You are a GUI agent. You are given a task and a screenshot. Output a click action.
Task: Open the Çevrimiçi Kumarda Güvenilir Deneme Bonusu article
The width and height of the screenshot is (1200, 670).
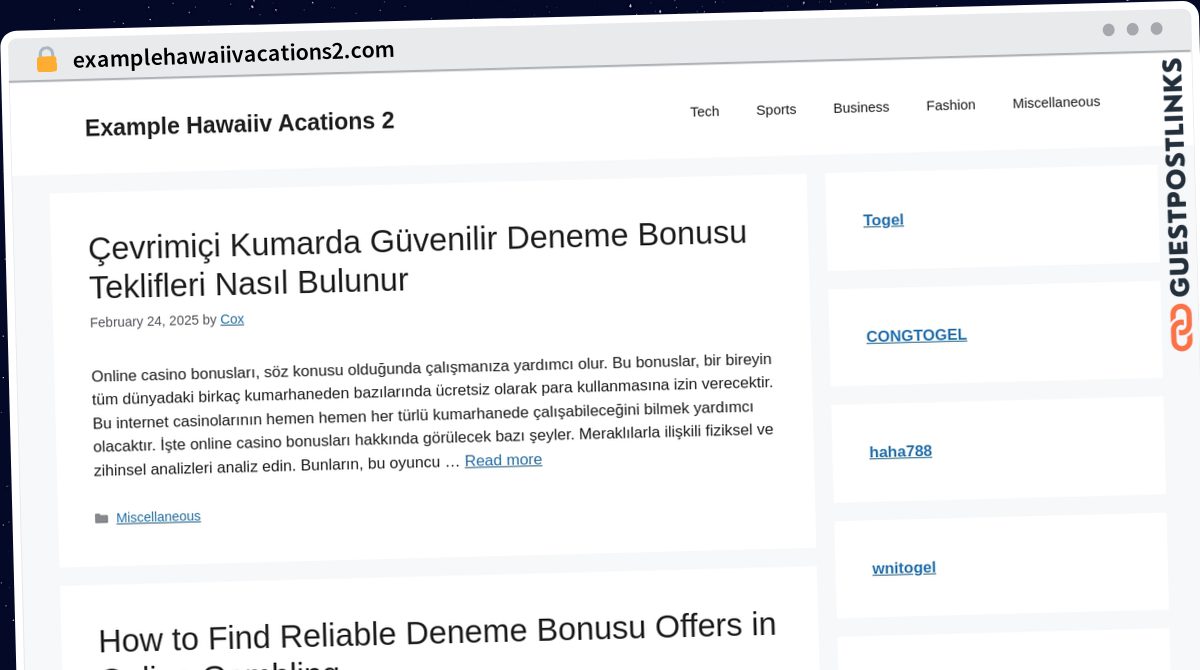(x=418, y=259)
